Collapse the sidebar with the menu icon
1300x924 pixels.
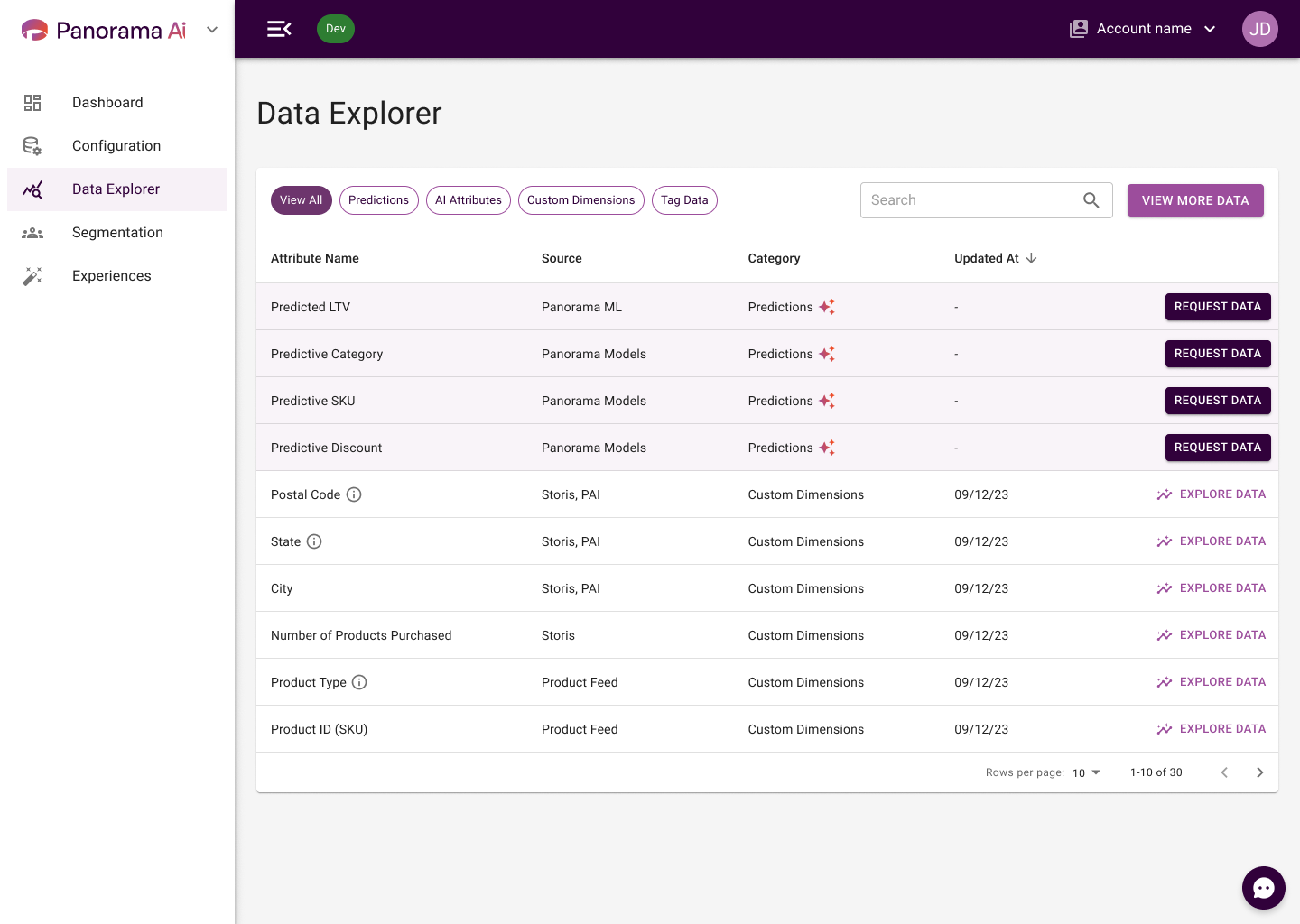[x=279, y=29]
